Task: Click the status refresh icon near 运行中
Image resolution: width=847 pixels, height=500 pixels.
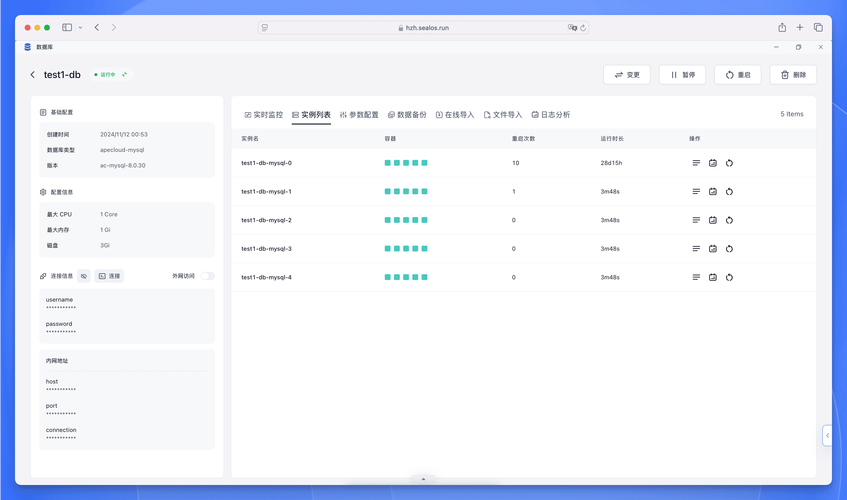Action: (125, 75)
